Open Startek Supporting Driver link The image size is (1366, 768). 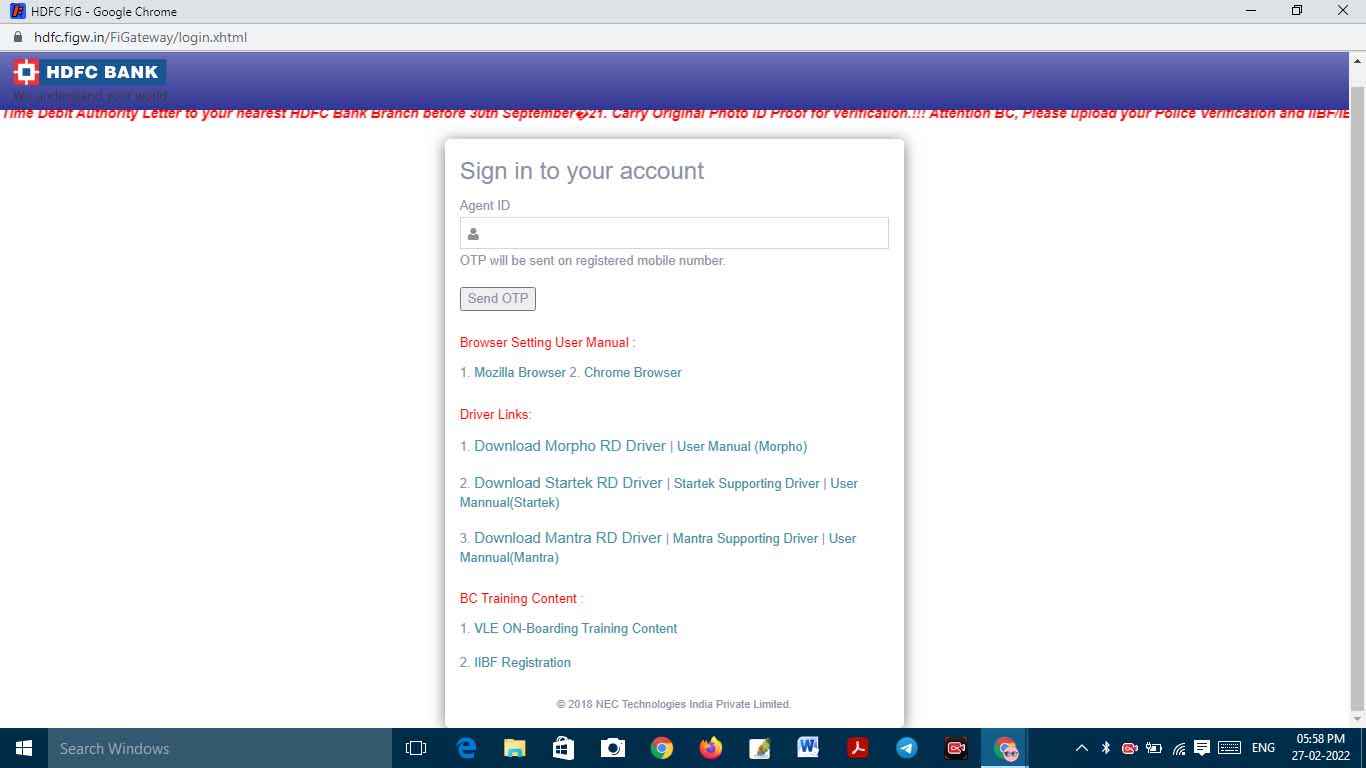pyautogui.click(x=747, y=483)
